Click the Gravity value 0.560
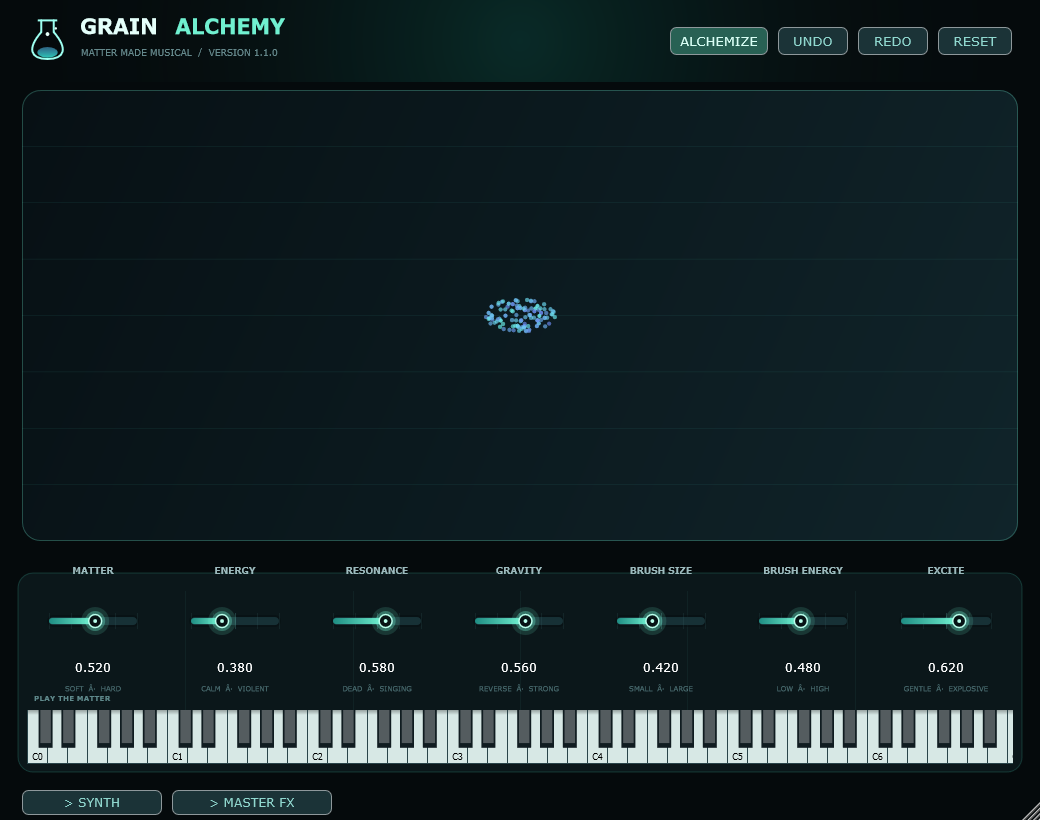This screenshot has height=820, width=1040. 519,667
